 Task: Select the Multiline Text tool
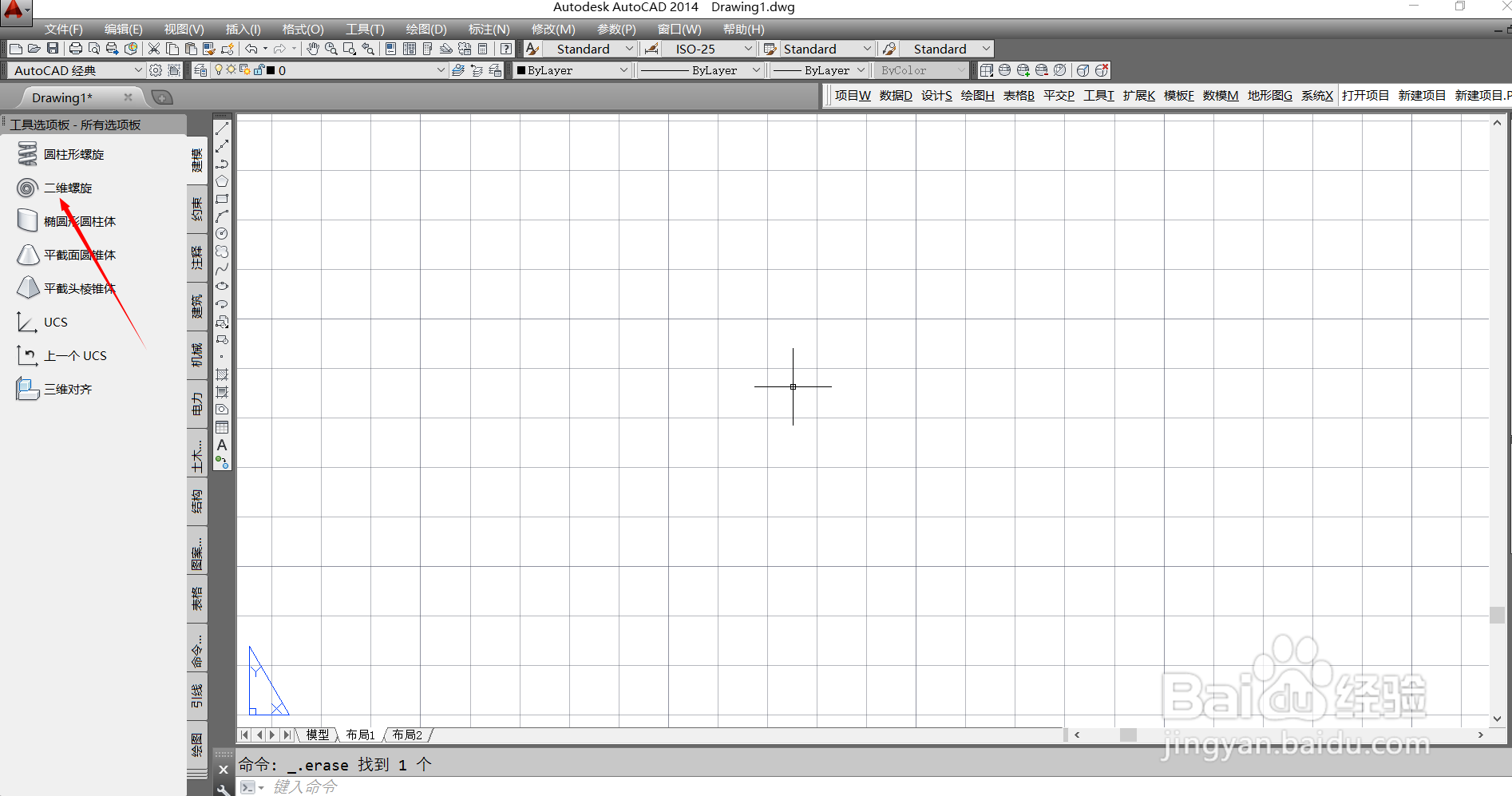click(222, 445)
